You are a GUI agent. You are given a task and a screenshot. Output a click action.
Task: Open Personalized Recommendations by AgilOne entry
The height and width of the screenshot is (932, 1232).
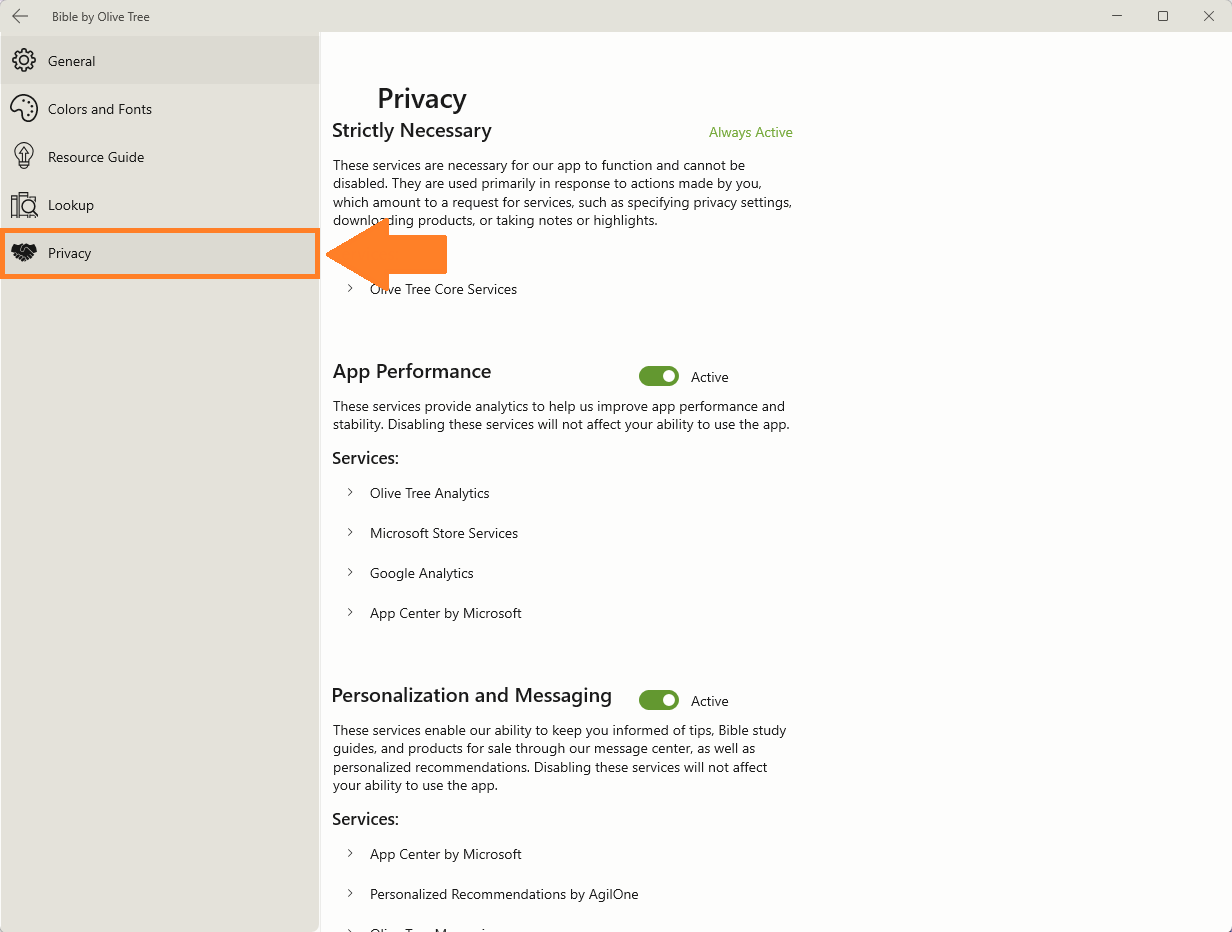(x=504, y=894)
